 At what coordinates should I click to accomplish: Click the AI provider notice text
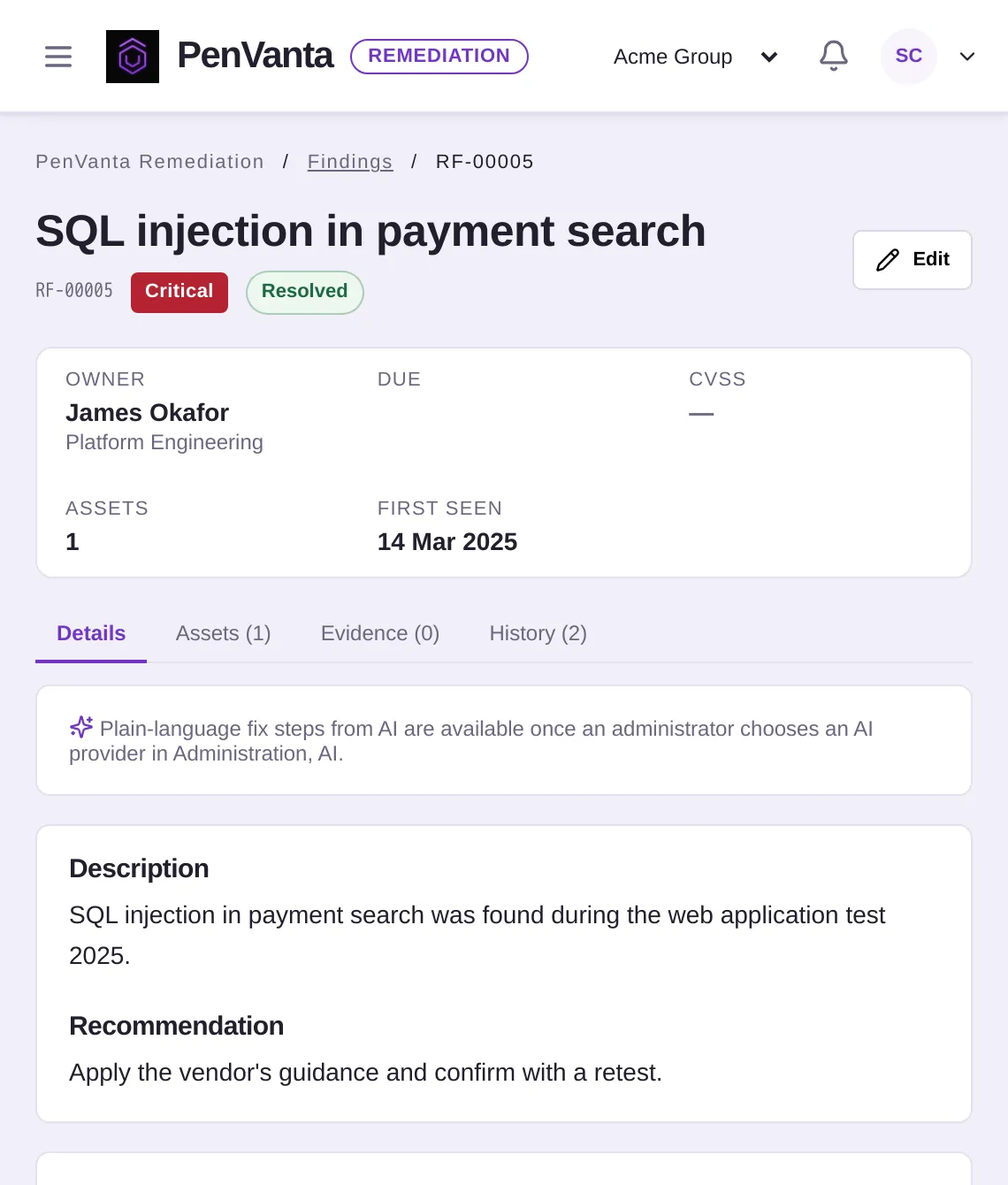click(471, 741)
